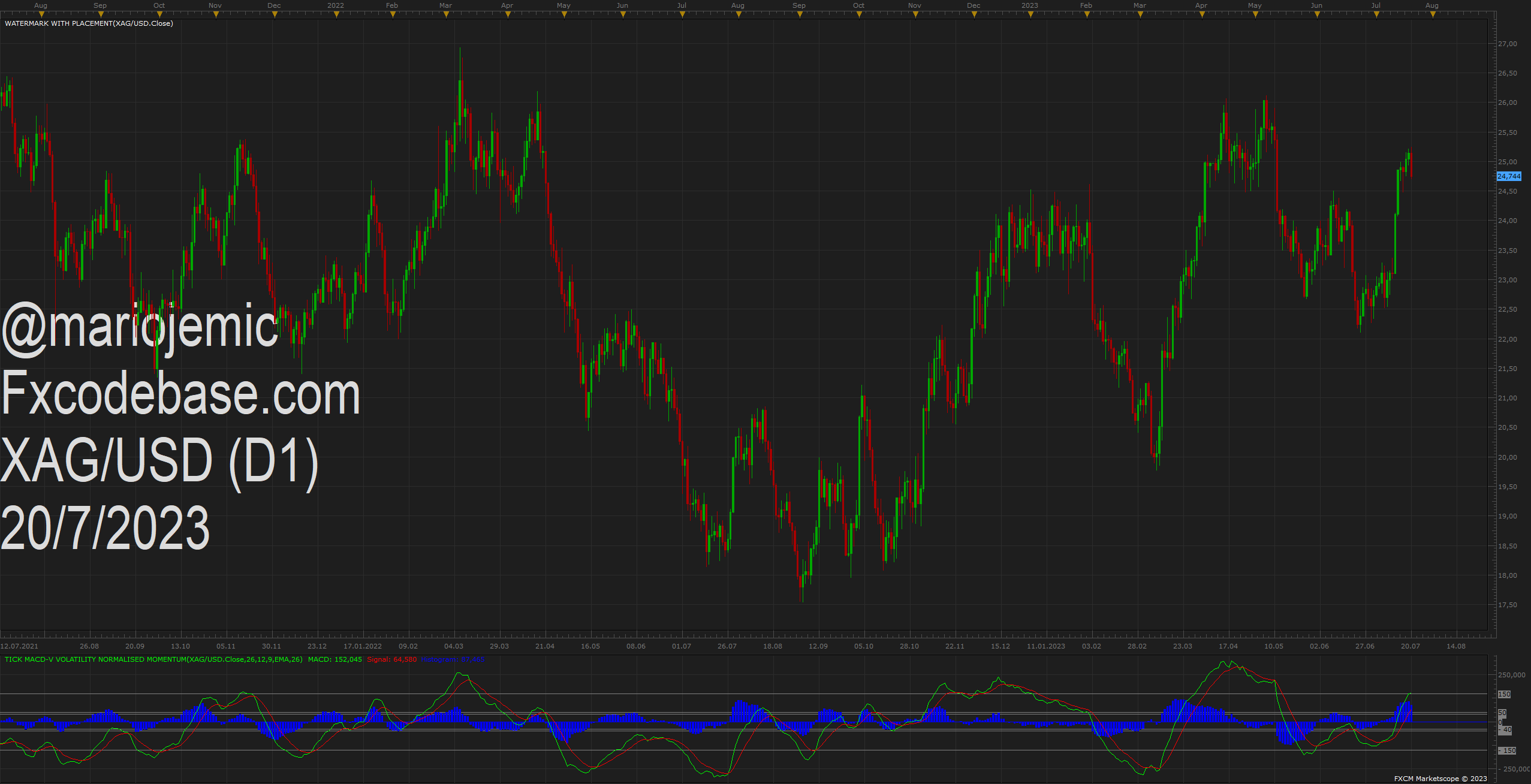Viewport: 1531px width, 784px height.
Task: Click the 27,00 price on the vertical axis
Action: [x=1508, y=44]
